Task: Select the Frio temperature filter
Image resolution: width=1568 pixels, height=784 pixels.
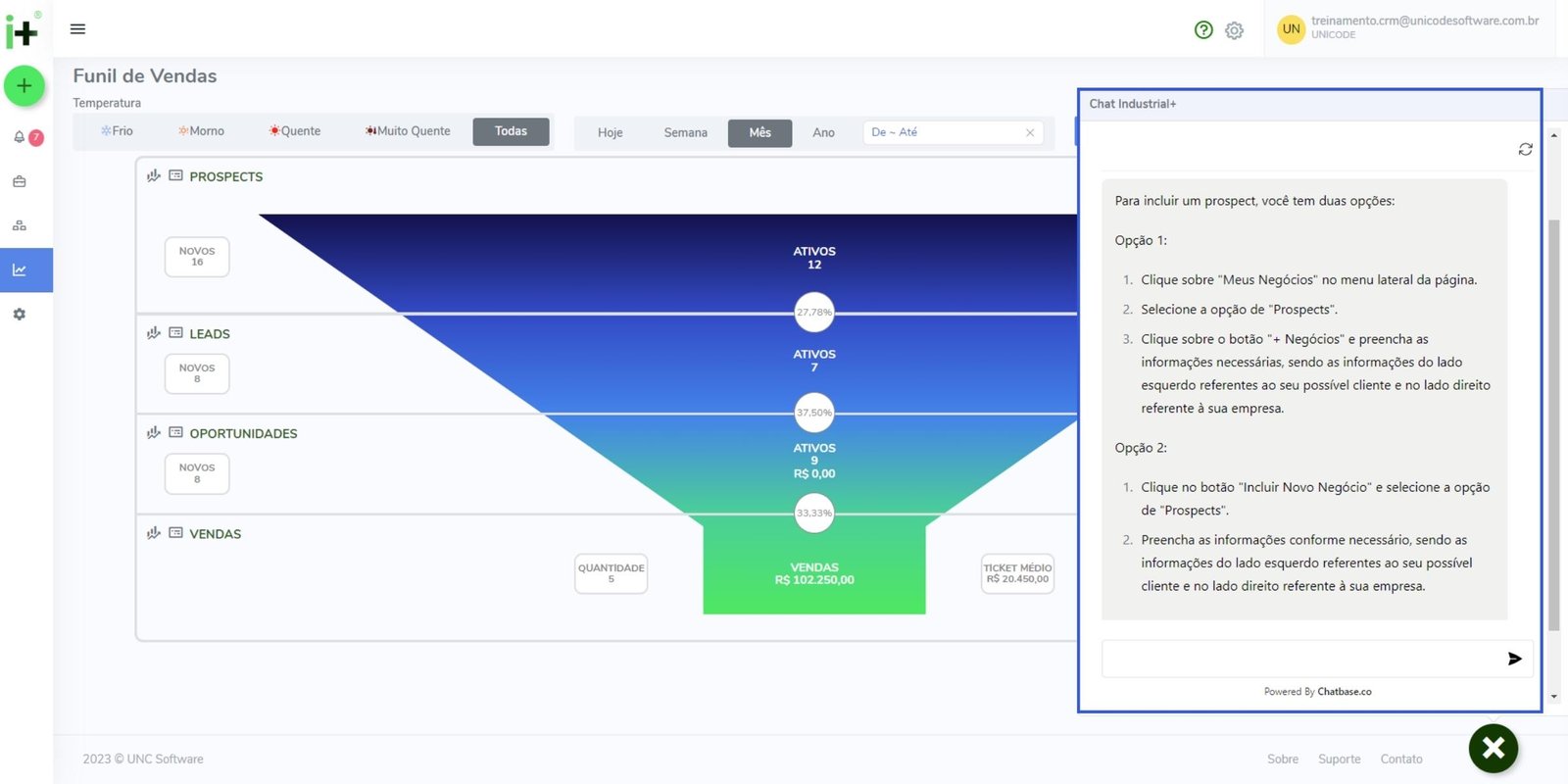Action: pyautogui.click(x=117, y=131)
